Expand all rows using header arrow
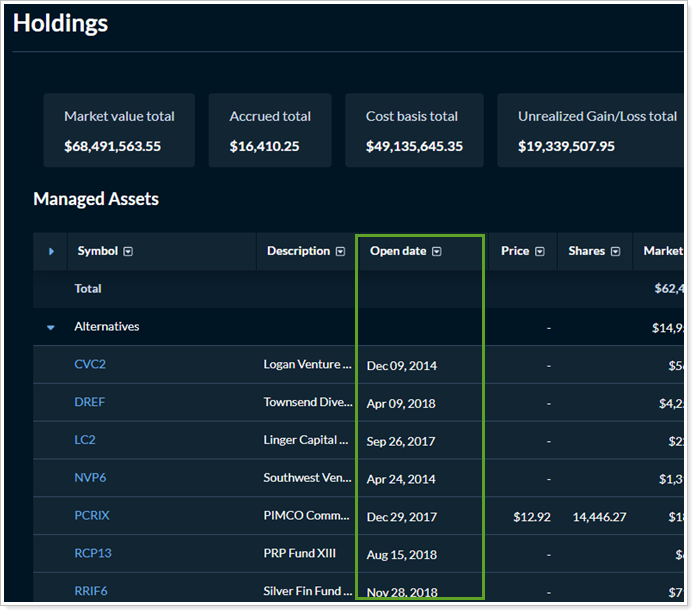The image size is (697, 615). (52, 252)
